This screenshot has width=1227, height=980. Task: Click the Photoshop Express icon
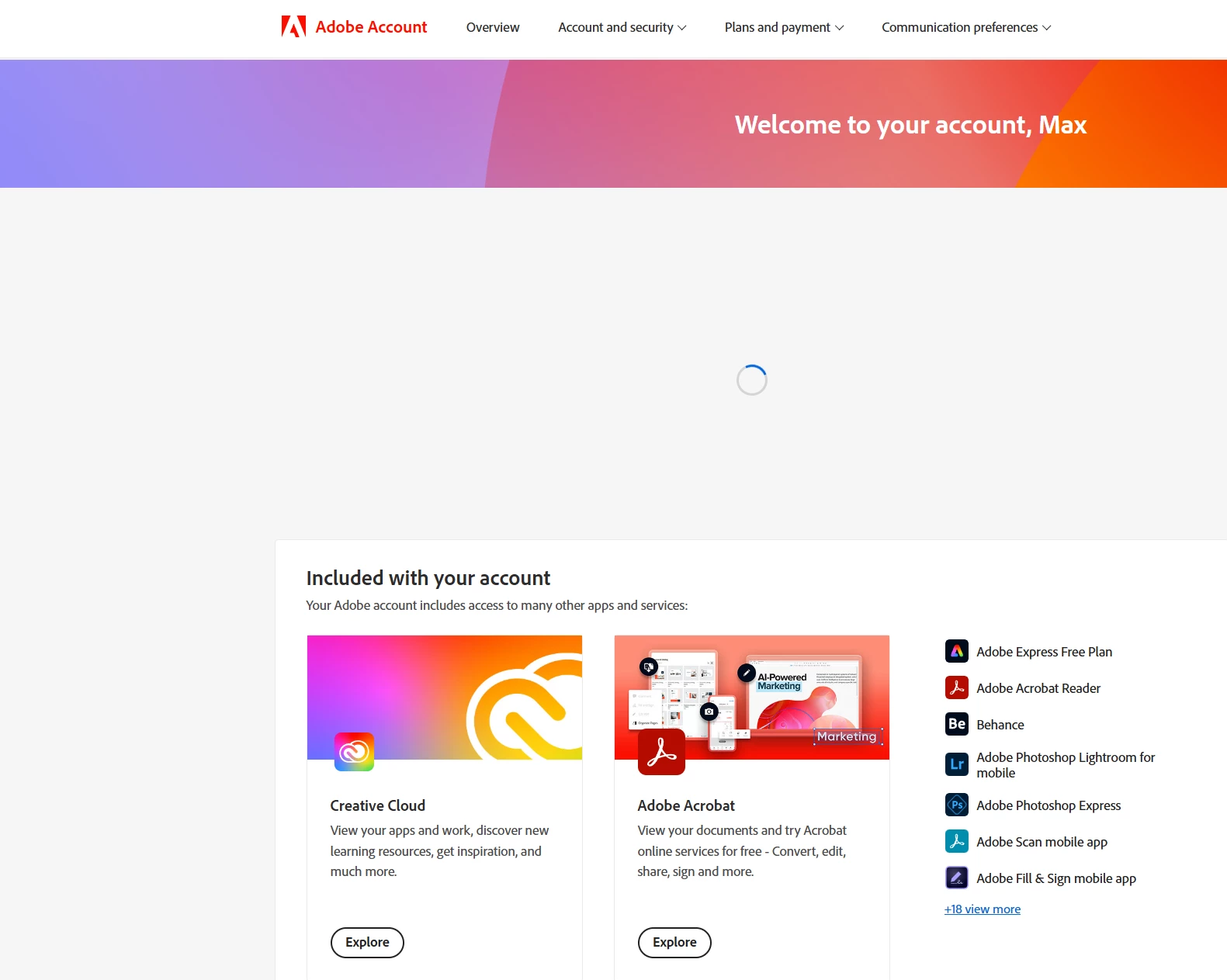[956, 805]
